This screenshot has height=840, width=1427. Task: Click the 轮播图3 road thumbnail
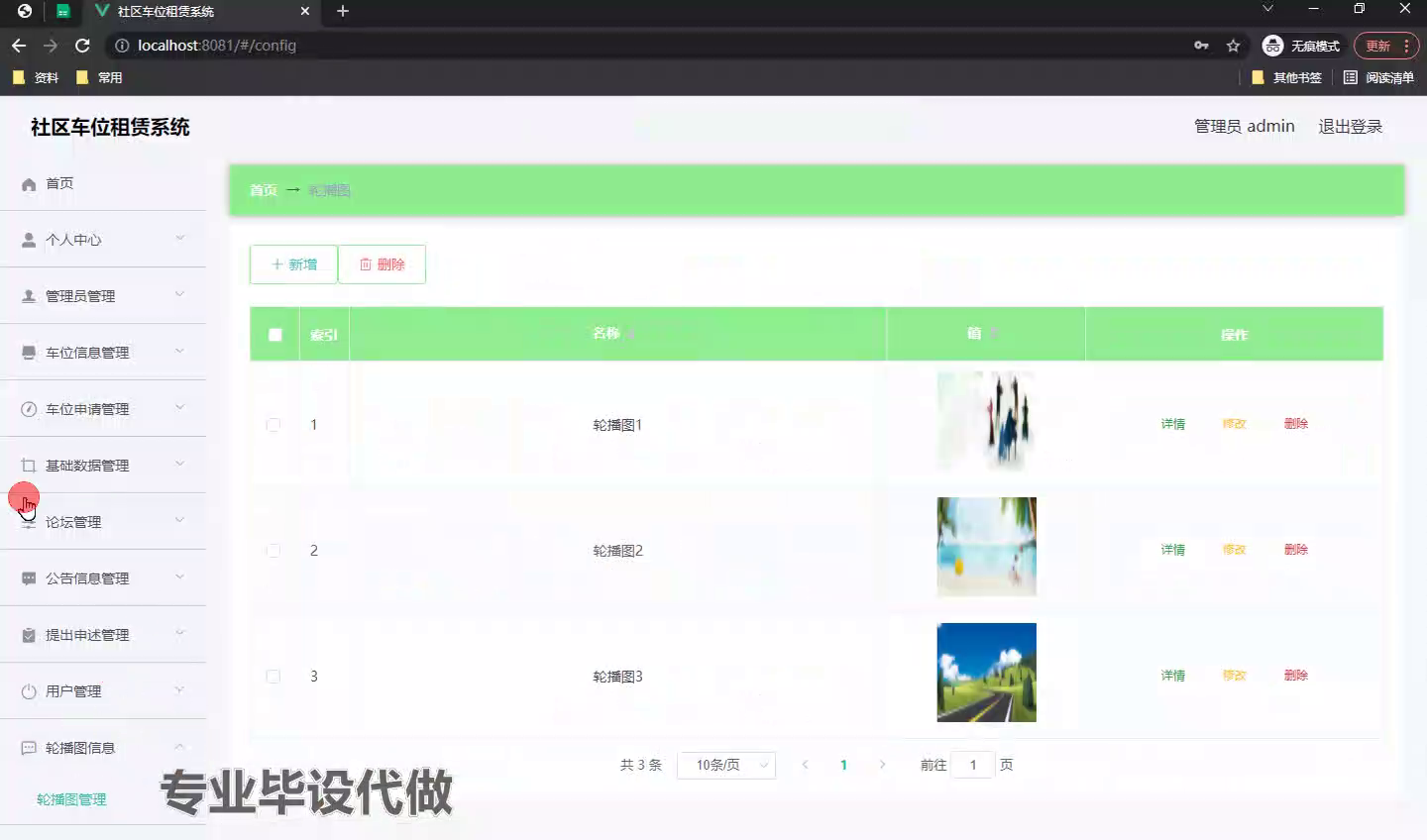[986, 673]
